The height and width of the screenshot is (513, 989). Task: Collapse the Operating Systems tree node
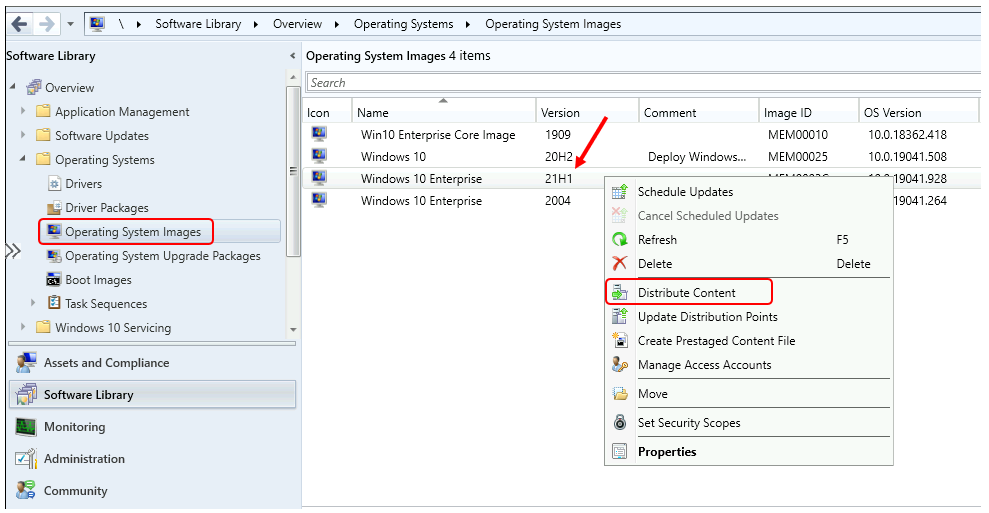pyautogui.click(x=23, y=158)
